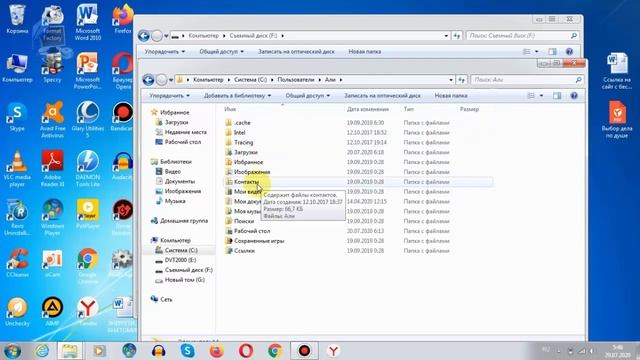Expand the view options arrow in front window
Viewport: 640px width, 360px height.
541,96
